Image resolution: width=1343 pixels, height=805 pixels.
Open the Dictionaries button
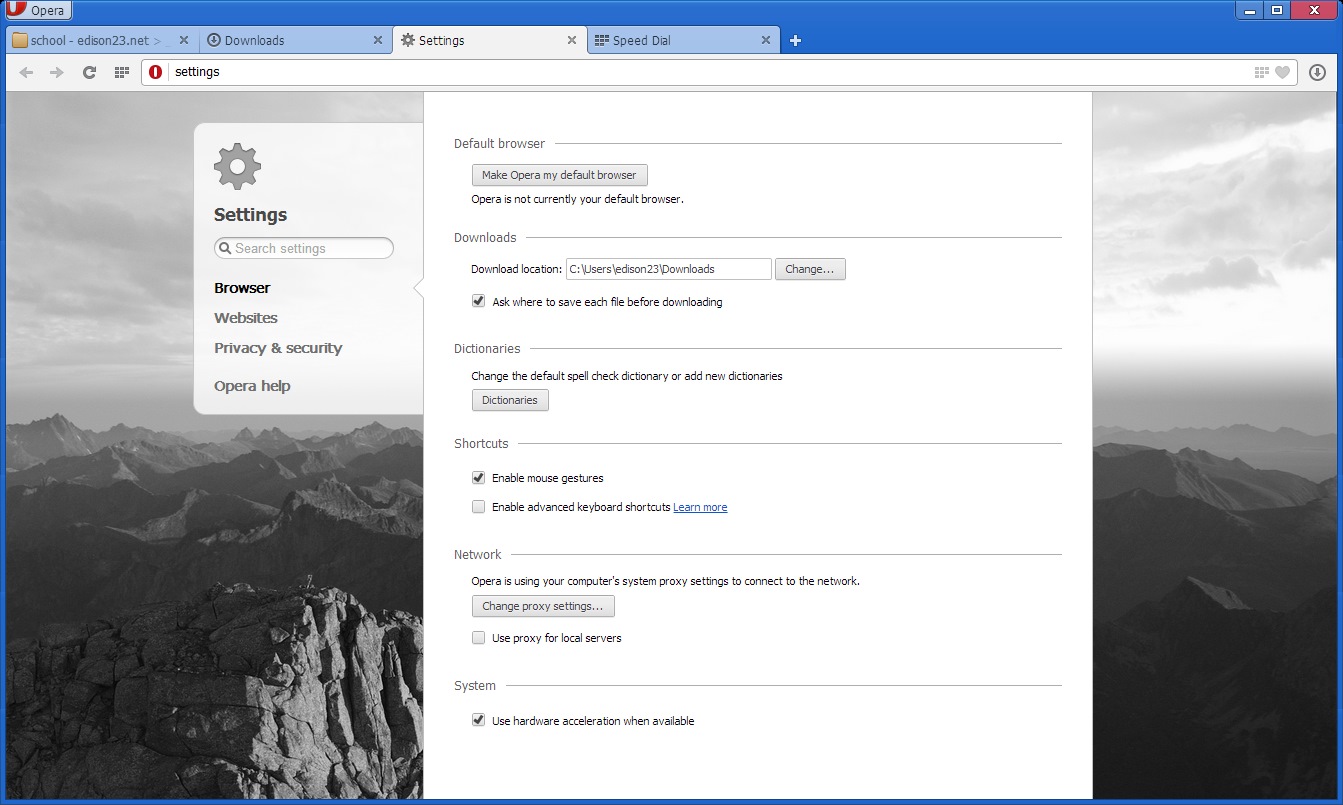(510, 400)
